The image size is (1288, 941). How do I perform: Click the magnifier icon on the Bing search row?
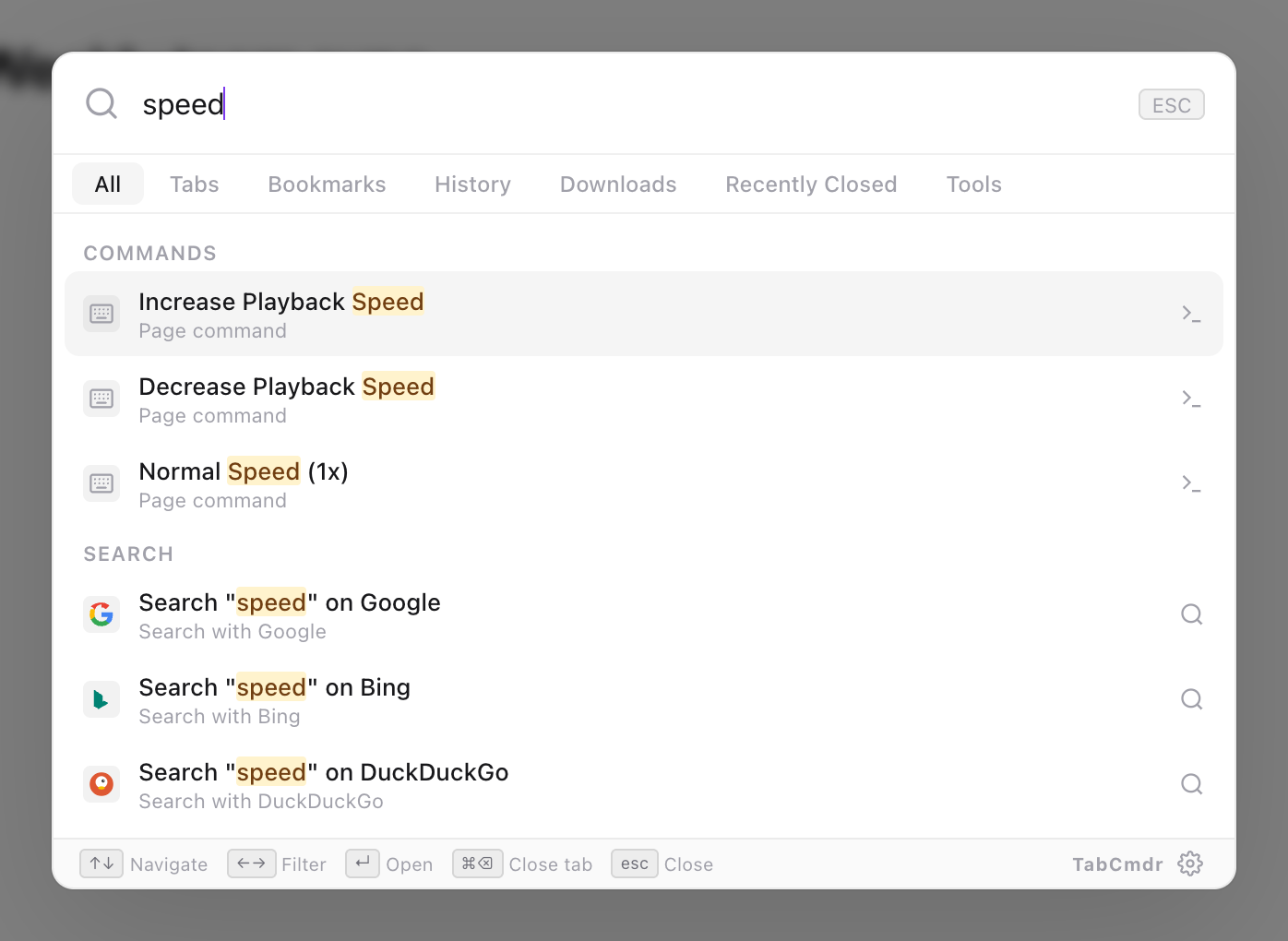(1191, 699)
